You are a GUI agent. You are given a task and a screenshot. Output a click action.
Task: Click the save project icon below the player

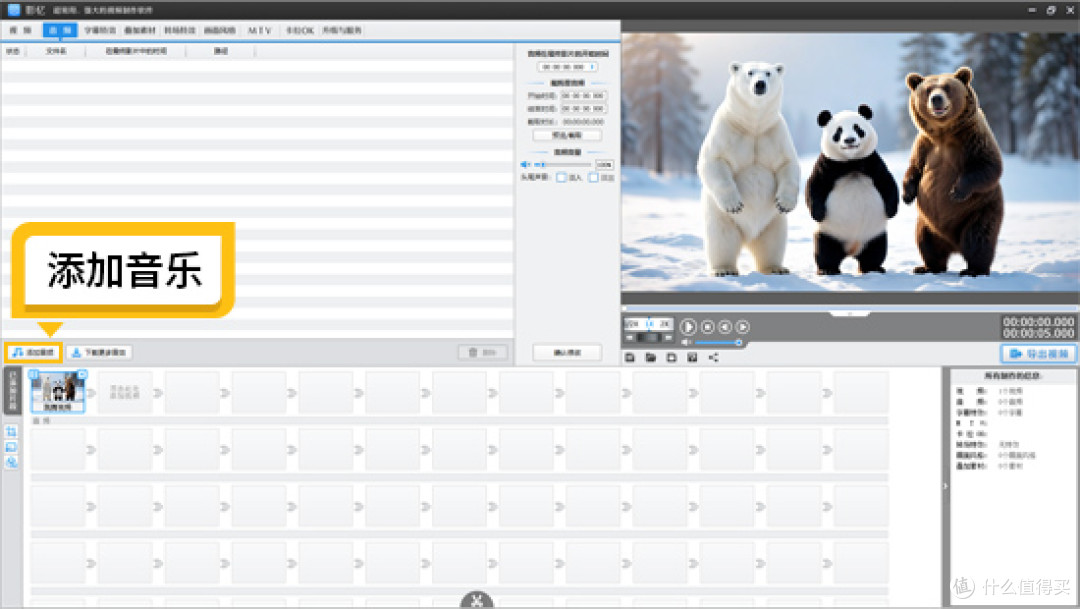pyautogui.click(x=630, y=357)
